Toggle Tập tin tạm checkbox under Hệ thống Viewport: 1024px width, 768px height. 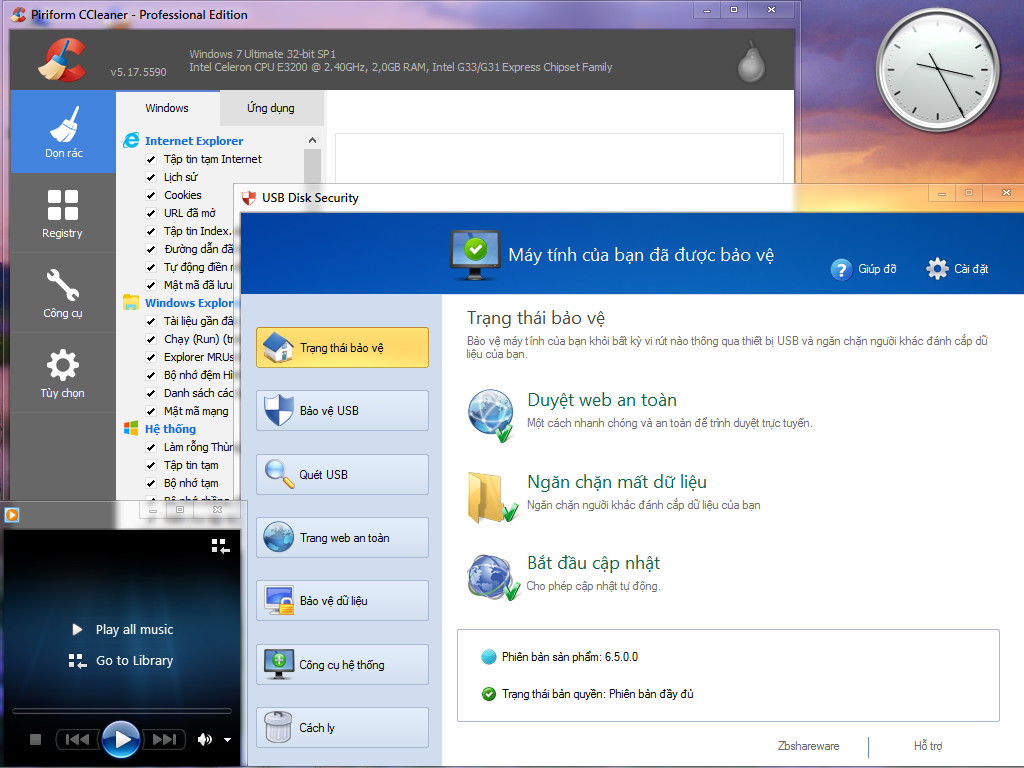click(x=151, y=465)
